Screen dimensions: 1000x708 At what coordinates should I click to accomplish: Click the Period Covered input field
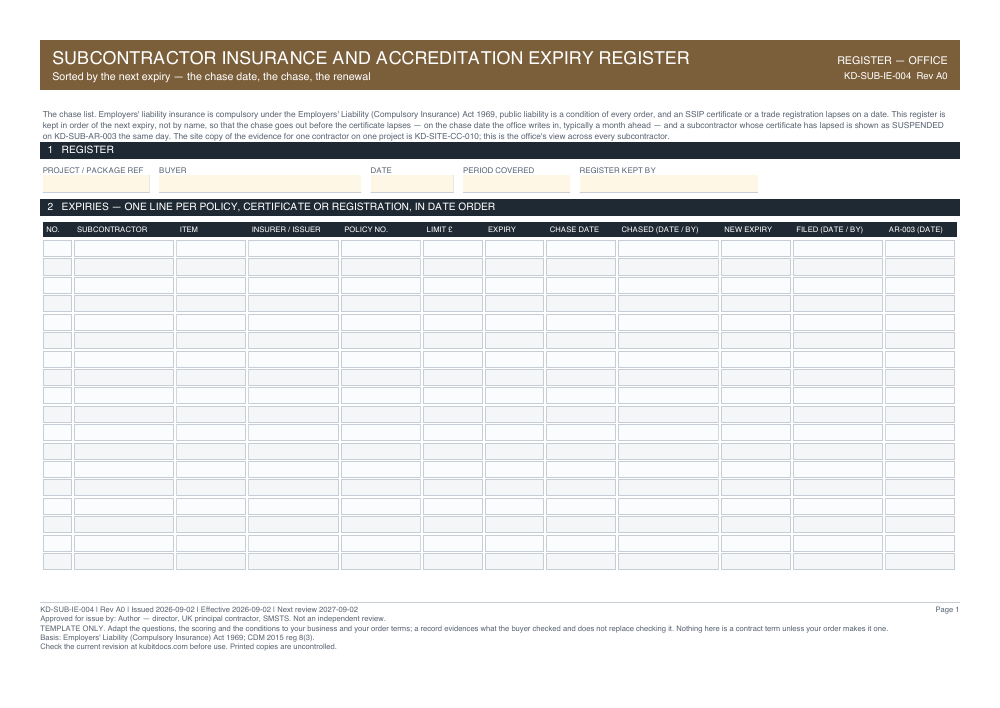(516, 184)
